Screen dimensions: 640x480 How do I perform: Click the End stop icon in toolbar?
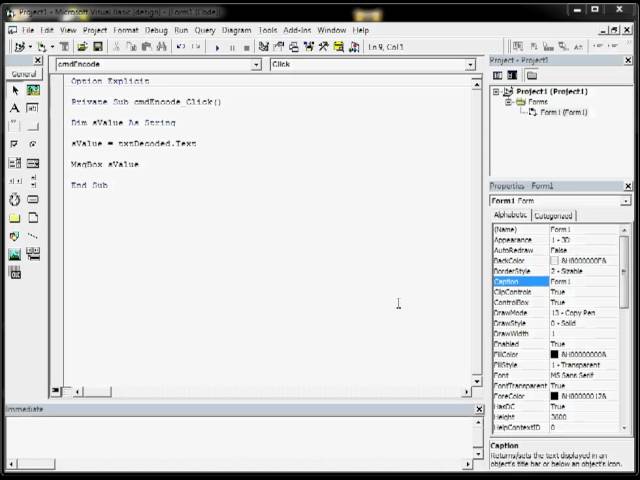pos(247,48)
